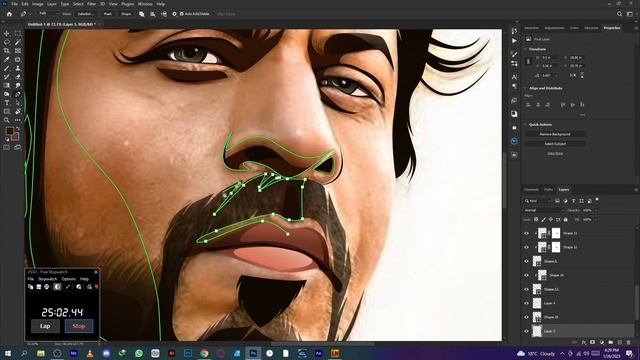
Task: Collapse the Quick Actions section
Action: coord(526,124)
